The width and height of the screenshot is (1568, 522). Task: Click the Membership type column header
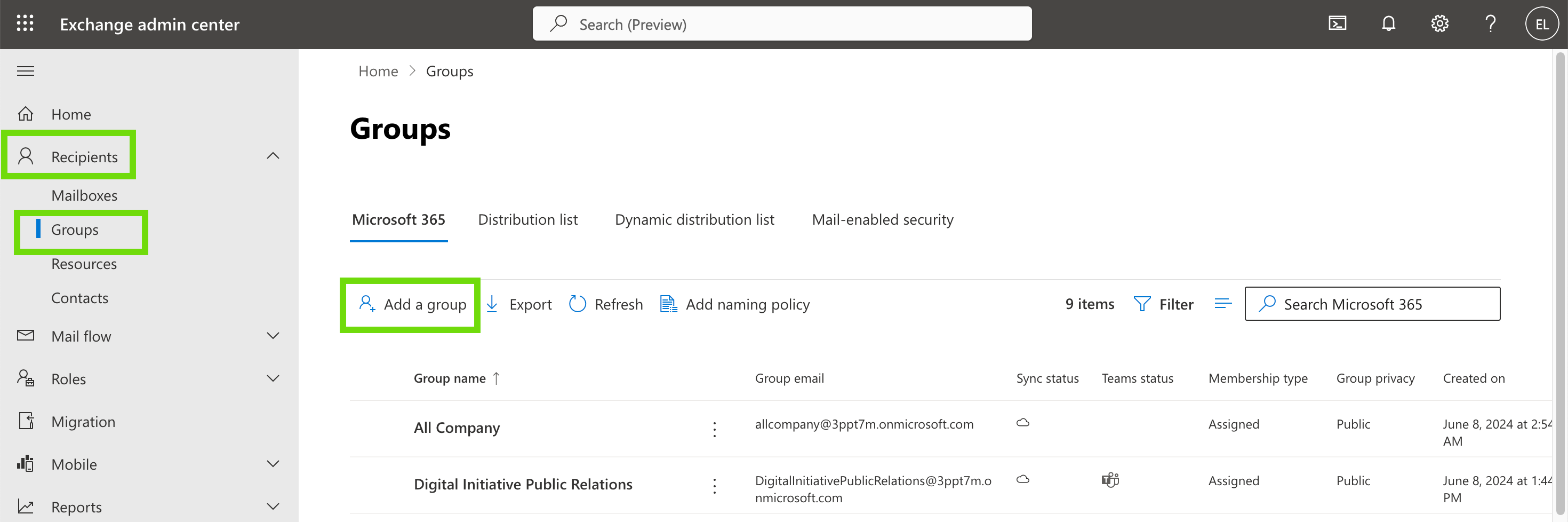click(x=1258, y=378)
